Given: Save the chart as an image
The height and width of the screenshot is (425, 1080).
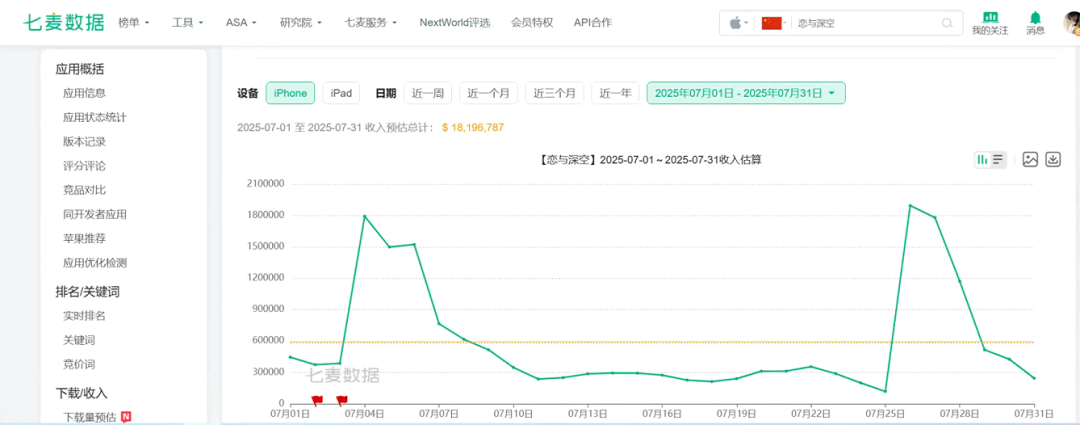Looking at the screenshot, I should [1030, 160].
